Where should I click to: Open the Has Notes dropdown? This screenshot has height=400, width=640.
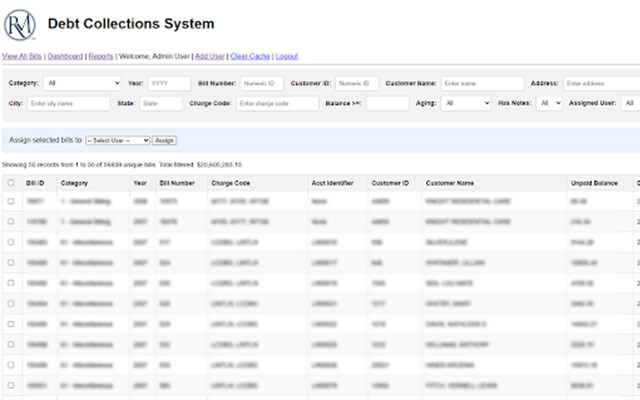[549, 103]
